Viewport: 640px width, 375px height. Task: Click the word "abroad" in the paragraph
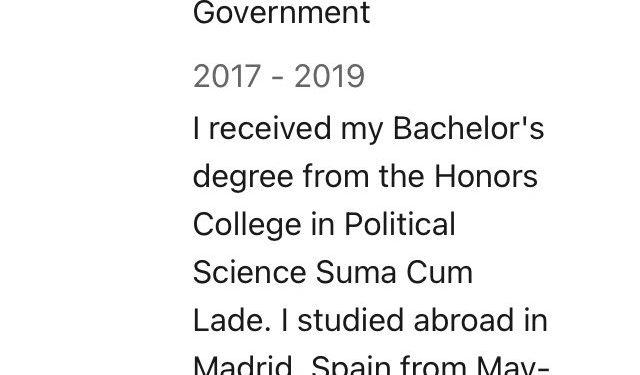(463, 320)
